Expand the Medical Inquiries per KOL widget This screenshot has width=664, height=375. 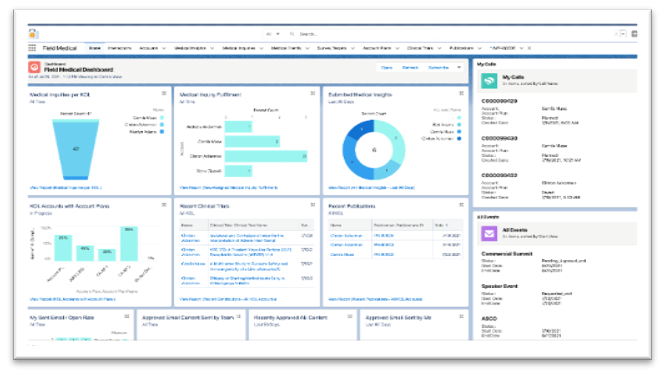(164, 94)
